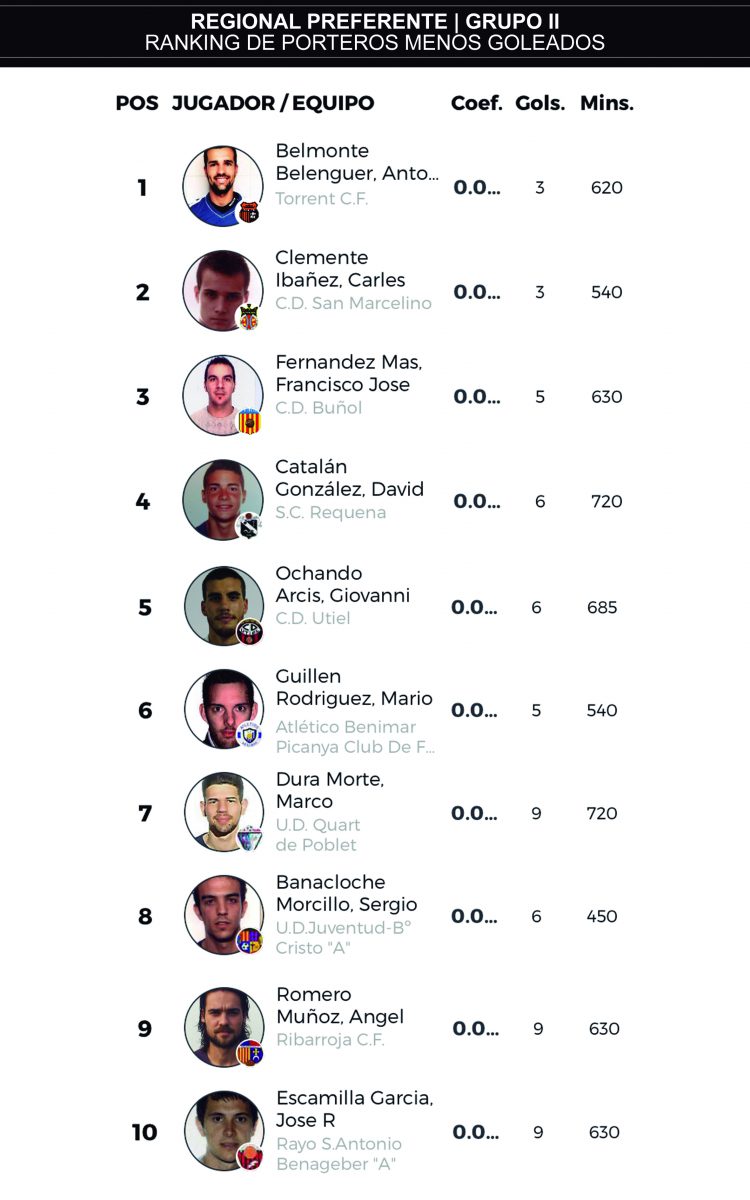The height and width of the screenshot is (1200, 750).
Task: Click Torrent C.F. club badge icon
Action: [x=249, y=212]
